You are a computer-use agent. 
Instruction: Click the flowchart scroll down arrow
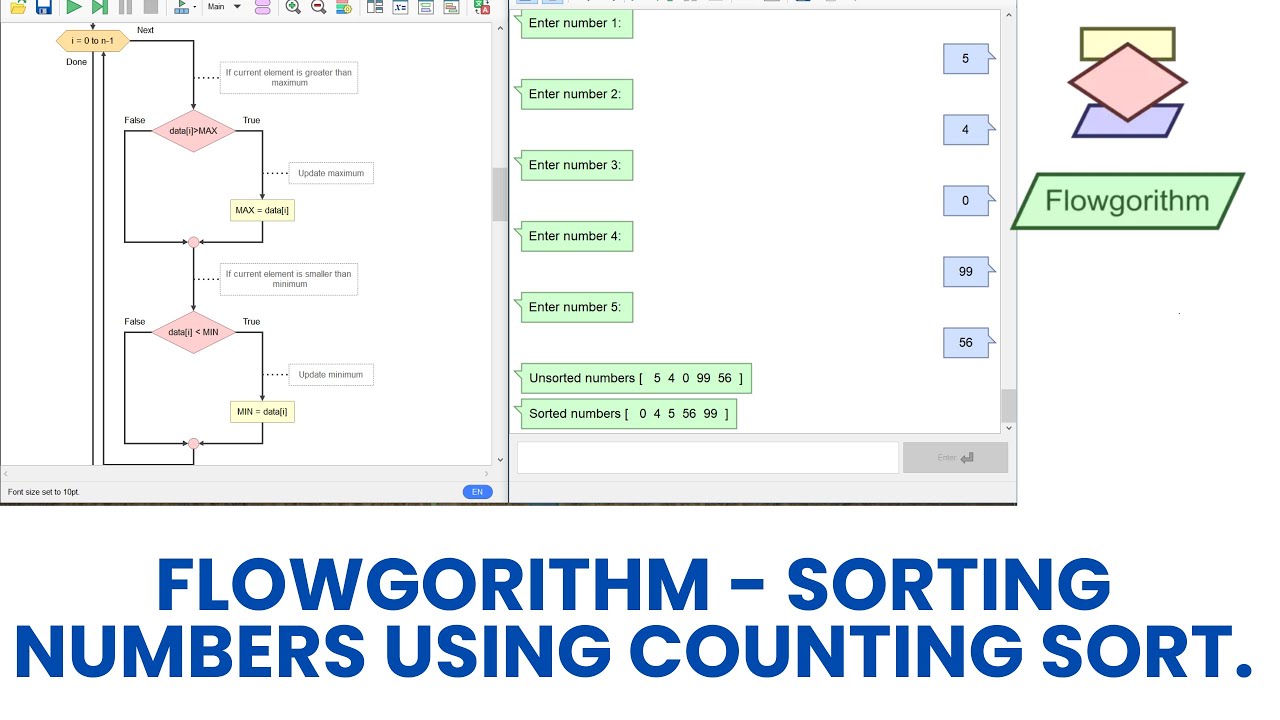(500, 461)
